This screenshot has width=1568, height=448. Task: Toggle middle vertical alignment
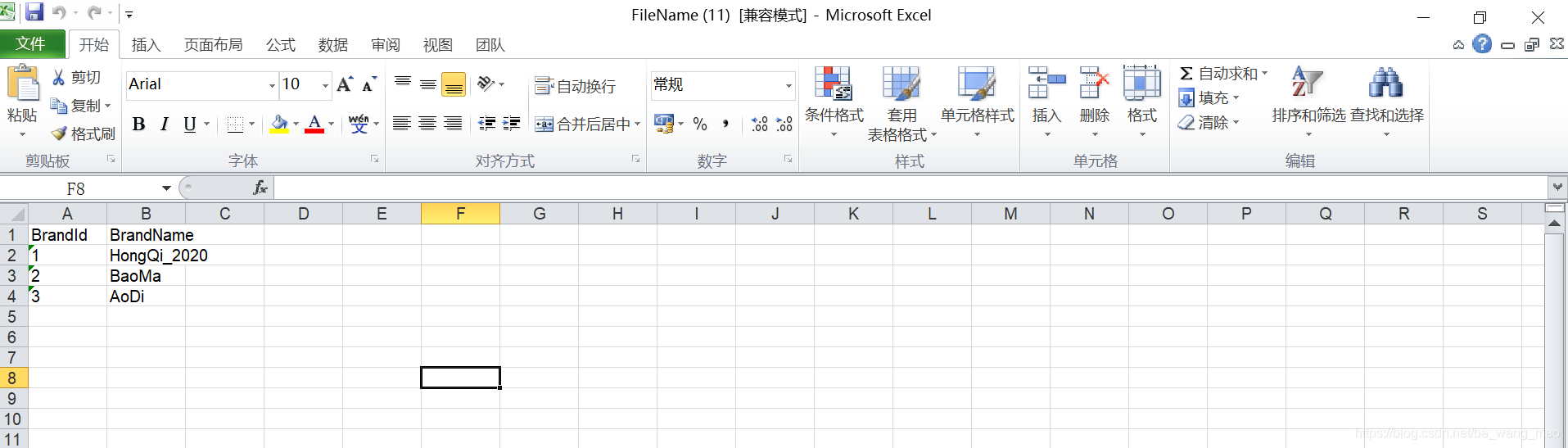coord(428,84)
